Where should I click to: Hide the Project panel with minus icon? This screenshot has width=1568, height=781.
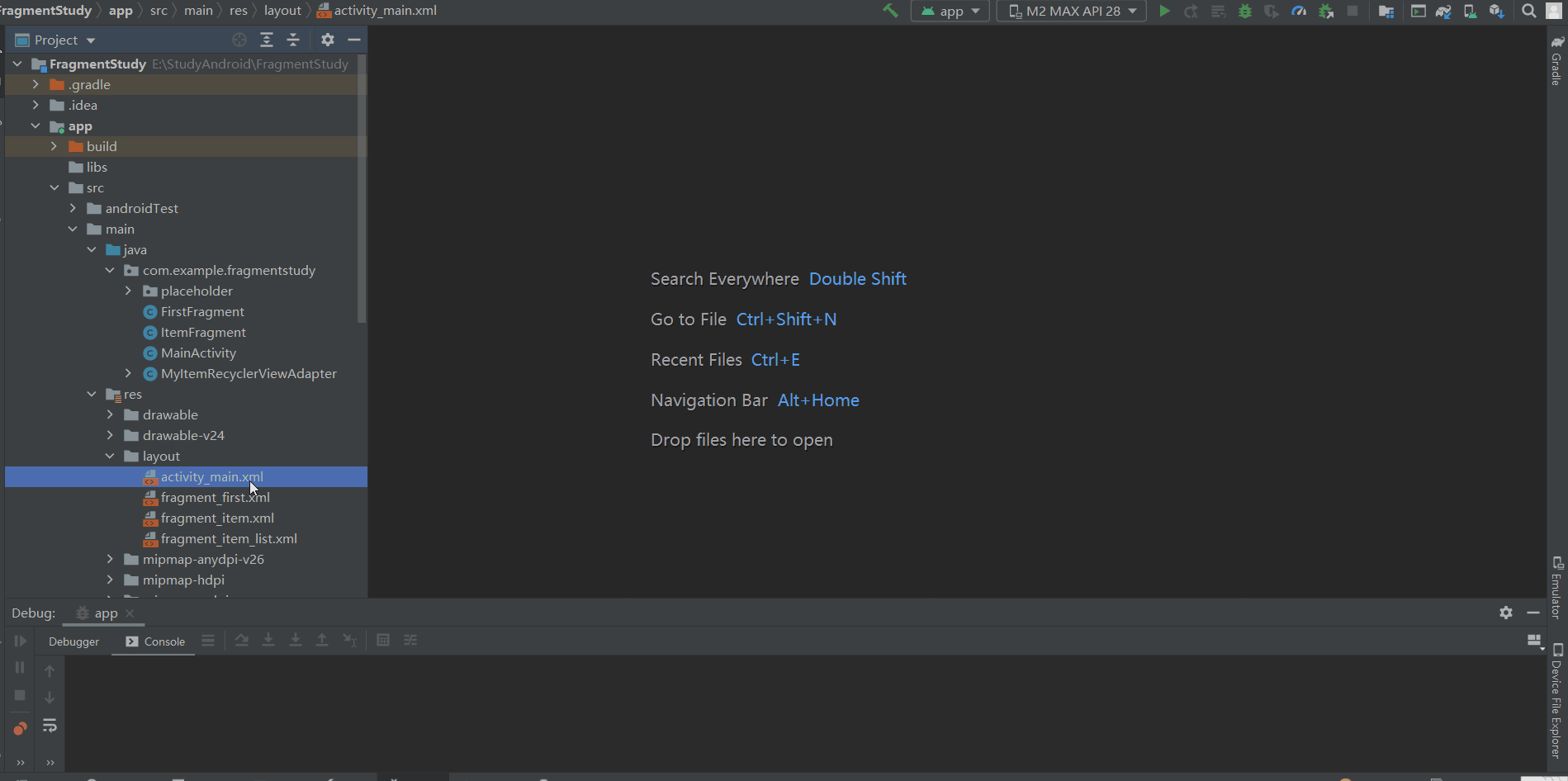(x=354, y=40)
